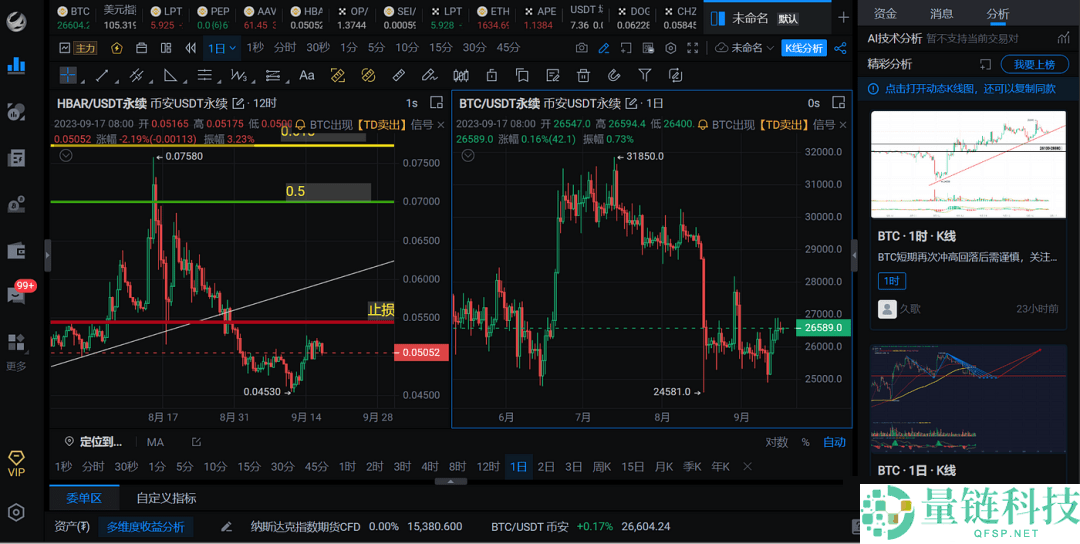Toggle 对数 logarithmic scale
Screen dimensions: 1080x544
pyautogui.click(x=776, y=442)
